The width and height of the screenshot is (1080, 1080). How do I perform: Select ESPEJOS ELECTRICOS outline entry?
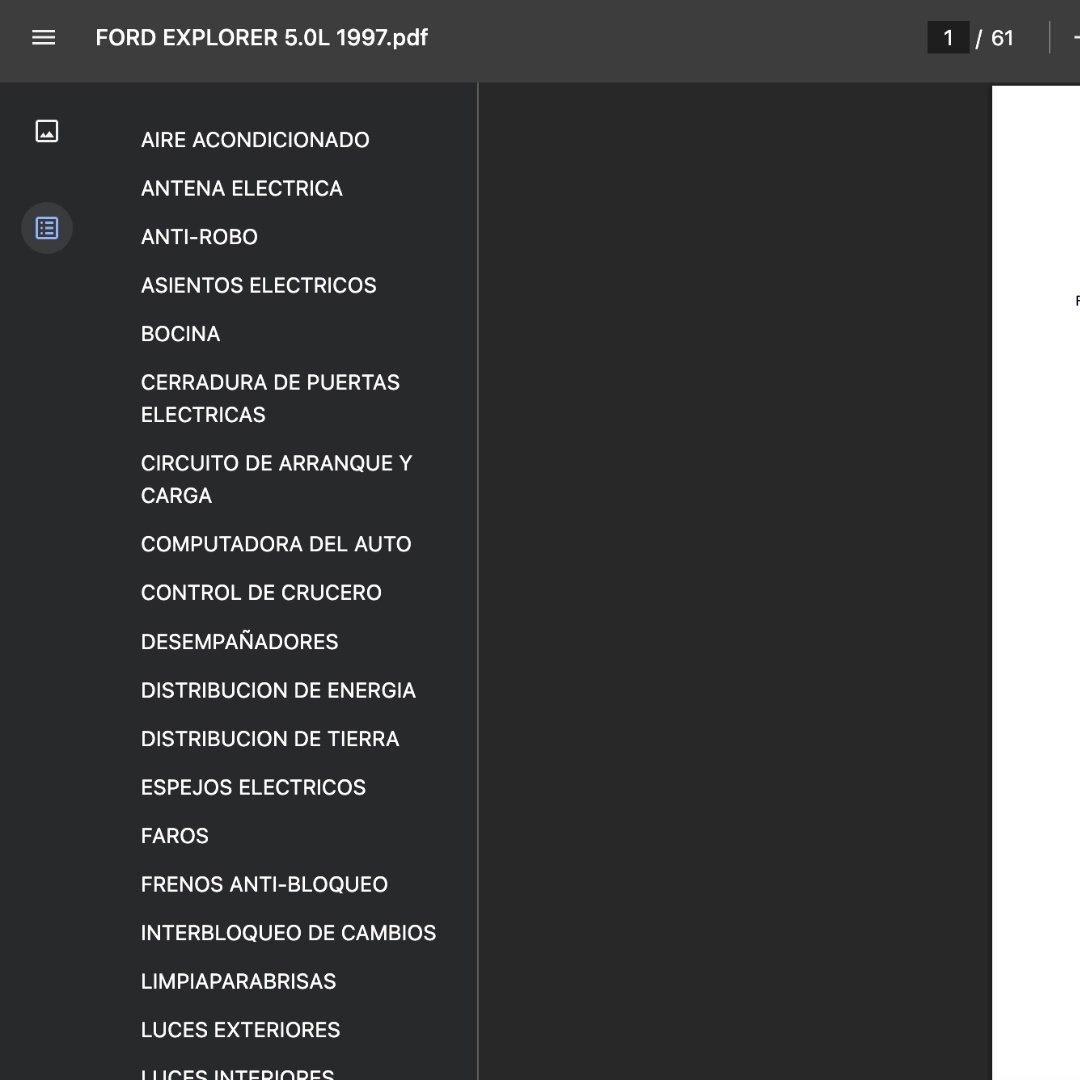pyautogui.click(x=253, y=787)
